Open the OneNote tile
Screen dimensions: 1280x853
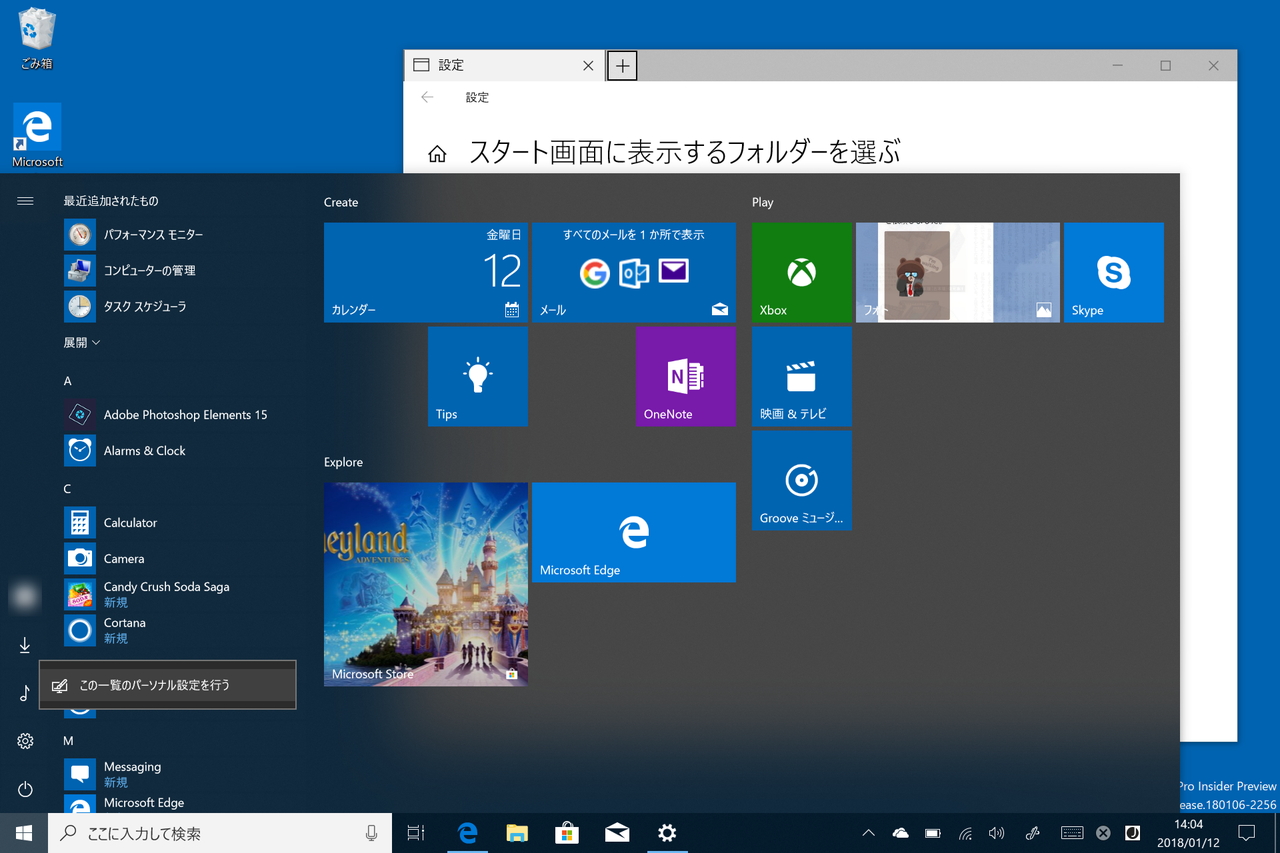pos(685,376)
